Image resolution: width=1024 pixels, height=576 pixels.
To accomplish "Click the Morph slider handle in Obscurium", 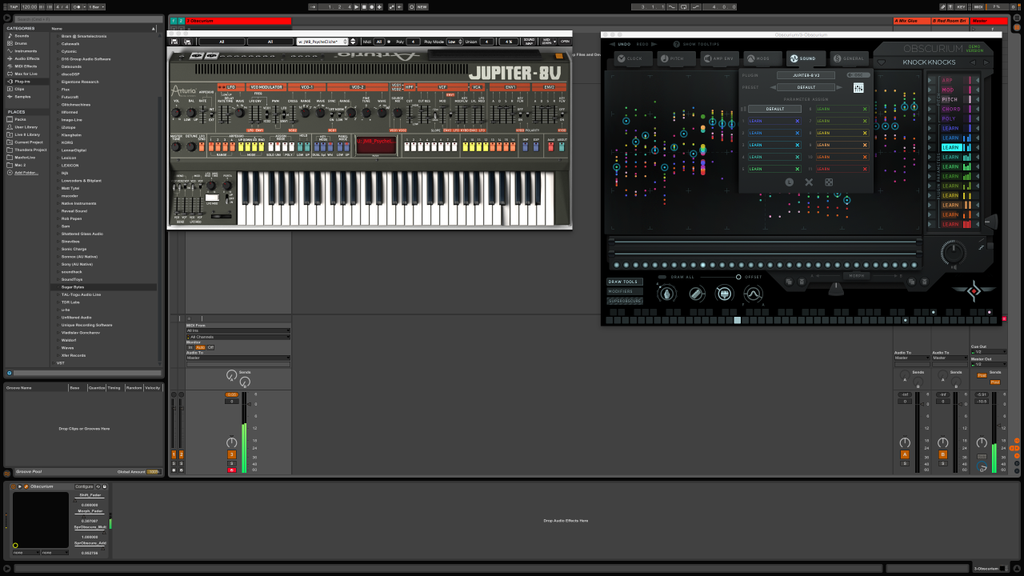I will pyautogui.click(x=836, y=287).
